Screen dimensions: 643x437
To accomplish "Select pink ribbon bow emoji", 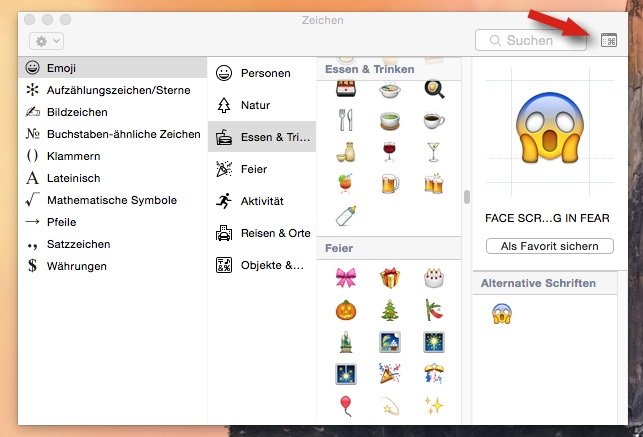I will click(x=346, y=278).
